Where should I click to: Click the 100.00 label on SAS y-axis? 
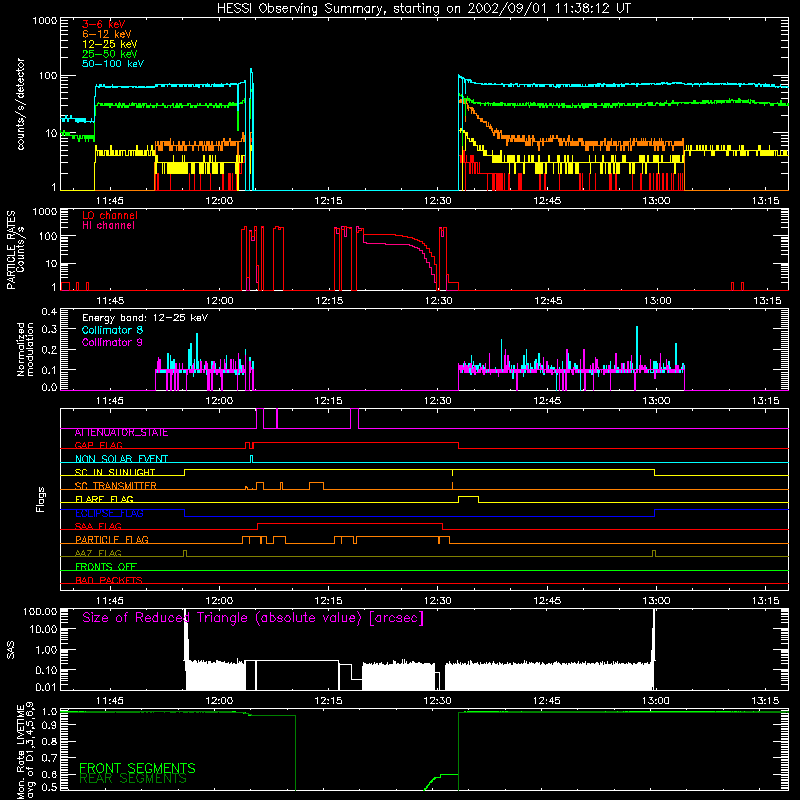[x=40, y=611]
